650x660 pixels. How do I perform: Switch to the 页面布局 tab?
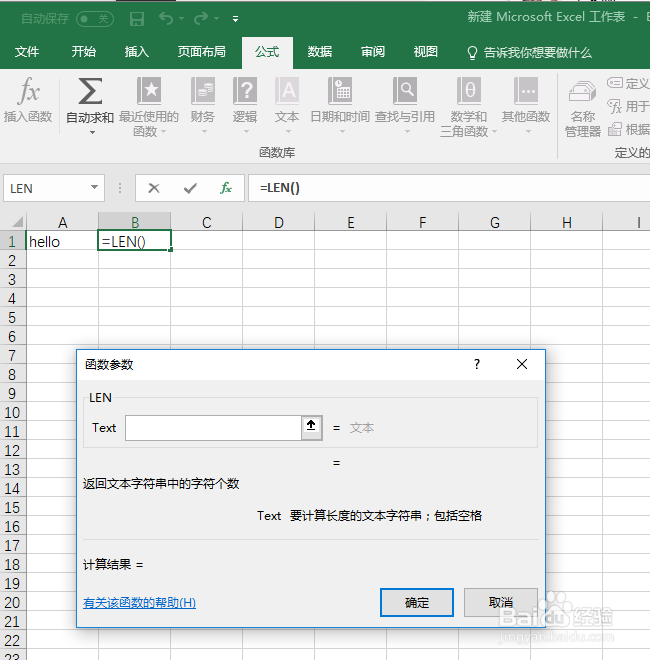tap(202, 52)
